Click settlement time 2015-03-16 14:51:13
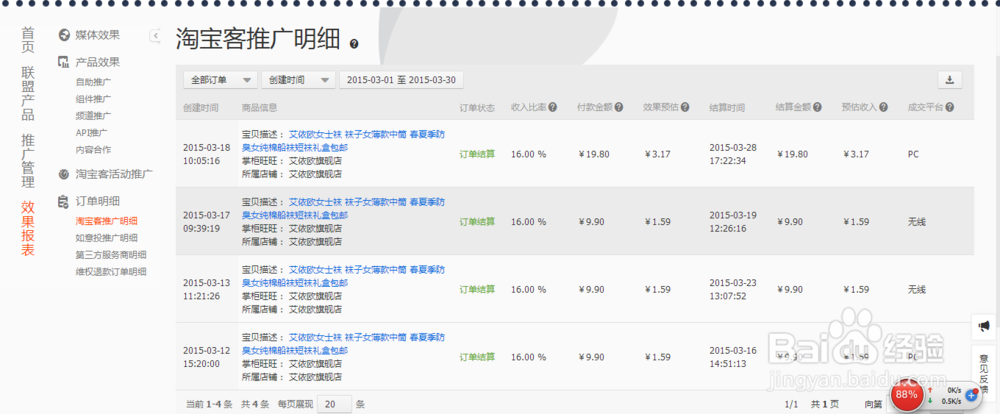This screenshot has height=414, width=1000. (x=733, y=357)
